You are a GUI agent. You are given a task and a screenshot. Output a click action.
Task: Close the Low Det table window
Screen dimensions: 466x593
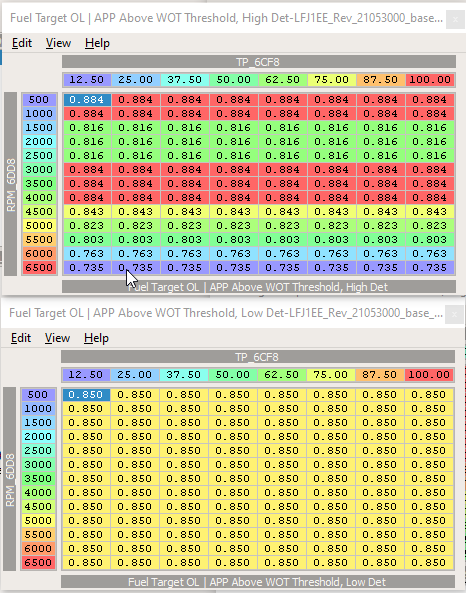(454, 314)
